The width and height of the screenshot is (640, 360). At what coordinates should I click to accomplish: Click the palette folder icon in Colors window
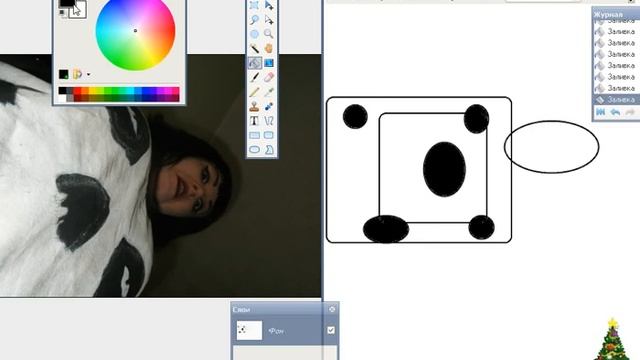(77, 74)
